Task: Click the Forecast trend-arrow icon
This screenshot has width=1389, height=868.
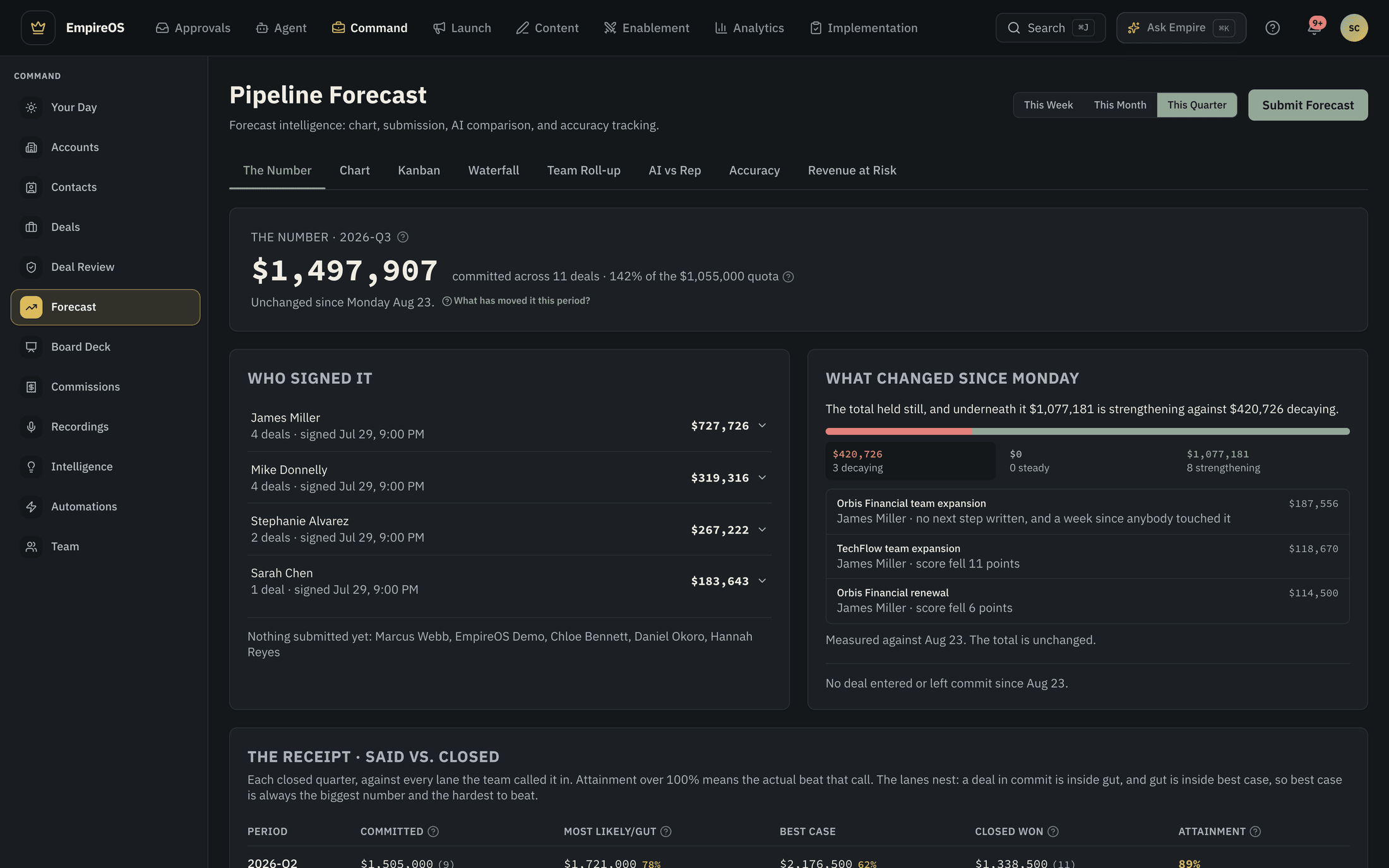Action: (31, 307)
